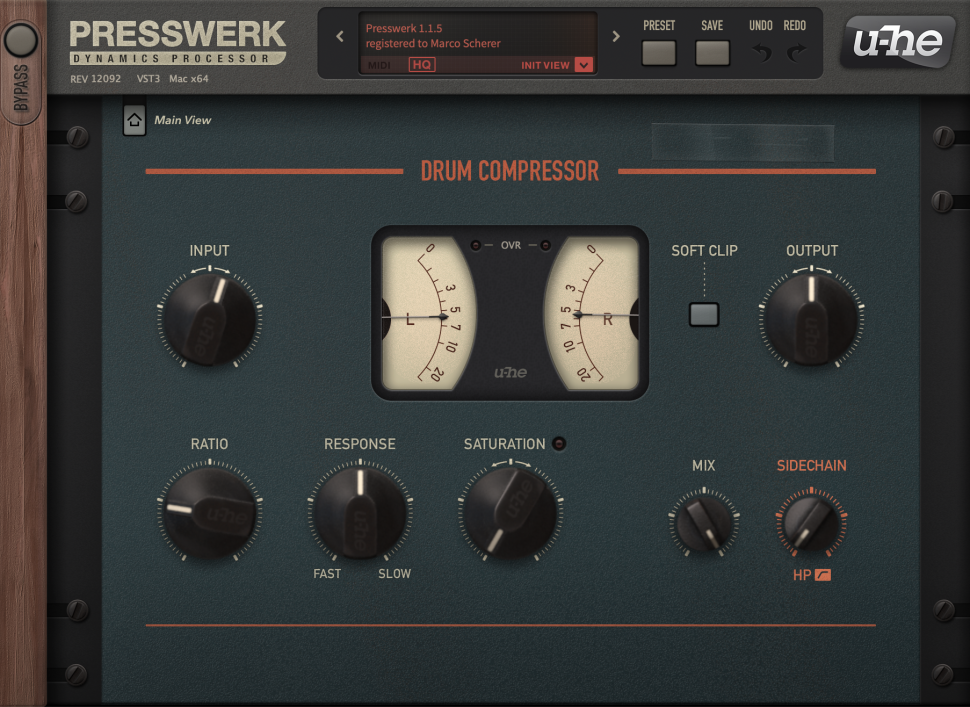The height and width of the screenshot is (707, 970).
Task: Toggle HQ mode in the preset display
Action: point(422,65)
